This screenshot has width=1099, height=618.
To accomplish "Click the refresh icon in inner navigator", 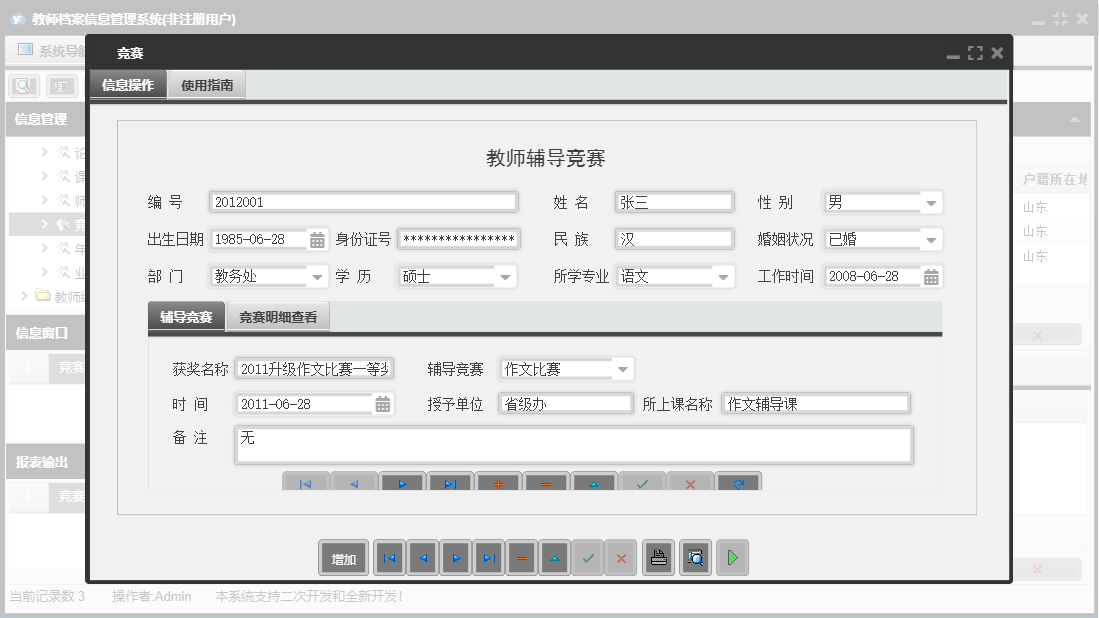I will tap(737, 484).
